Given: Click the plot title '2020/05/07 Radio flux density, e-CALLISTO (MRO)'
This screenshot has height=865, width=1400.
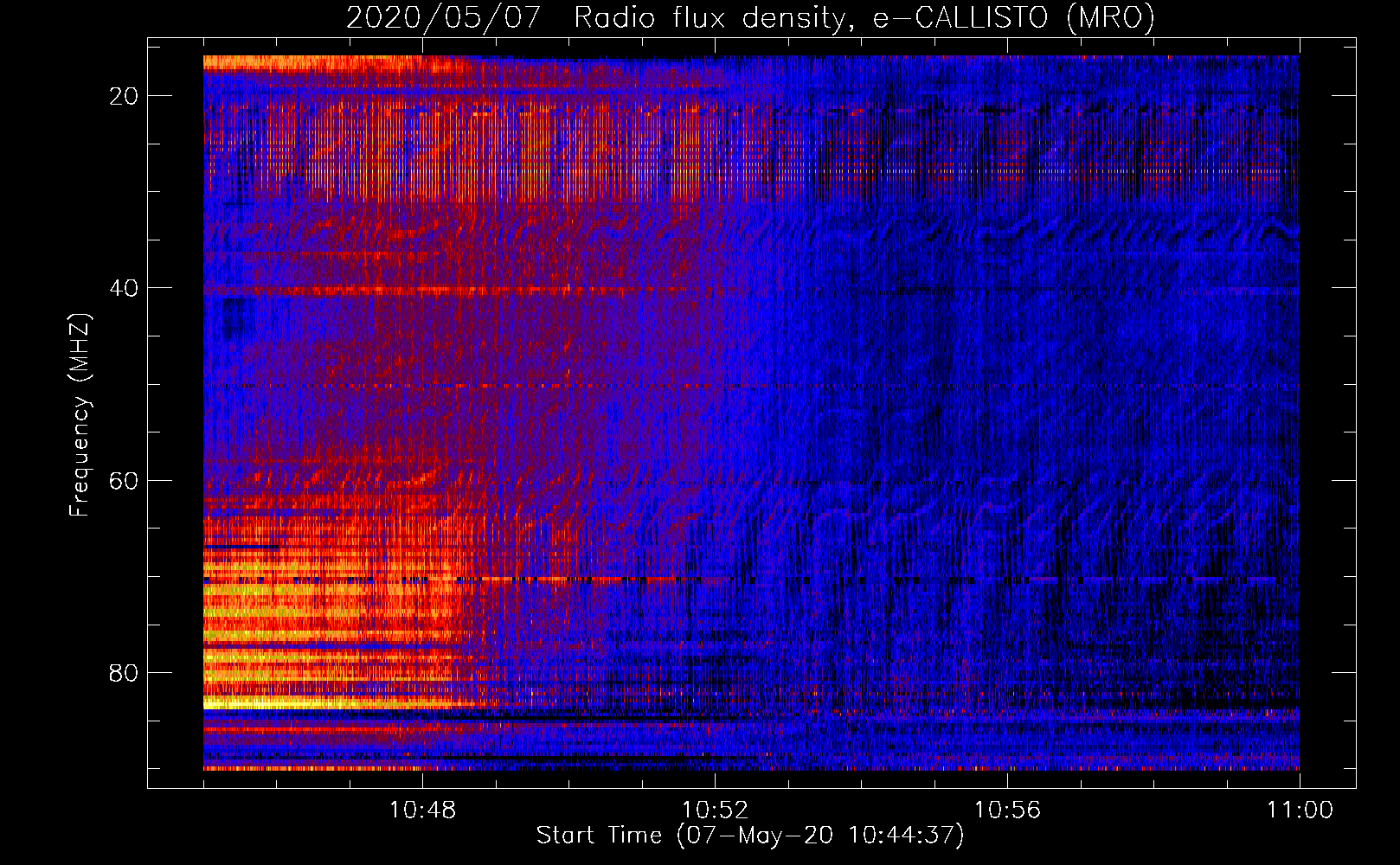Looking at the screenshot, I should point(750,18).
